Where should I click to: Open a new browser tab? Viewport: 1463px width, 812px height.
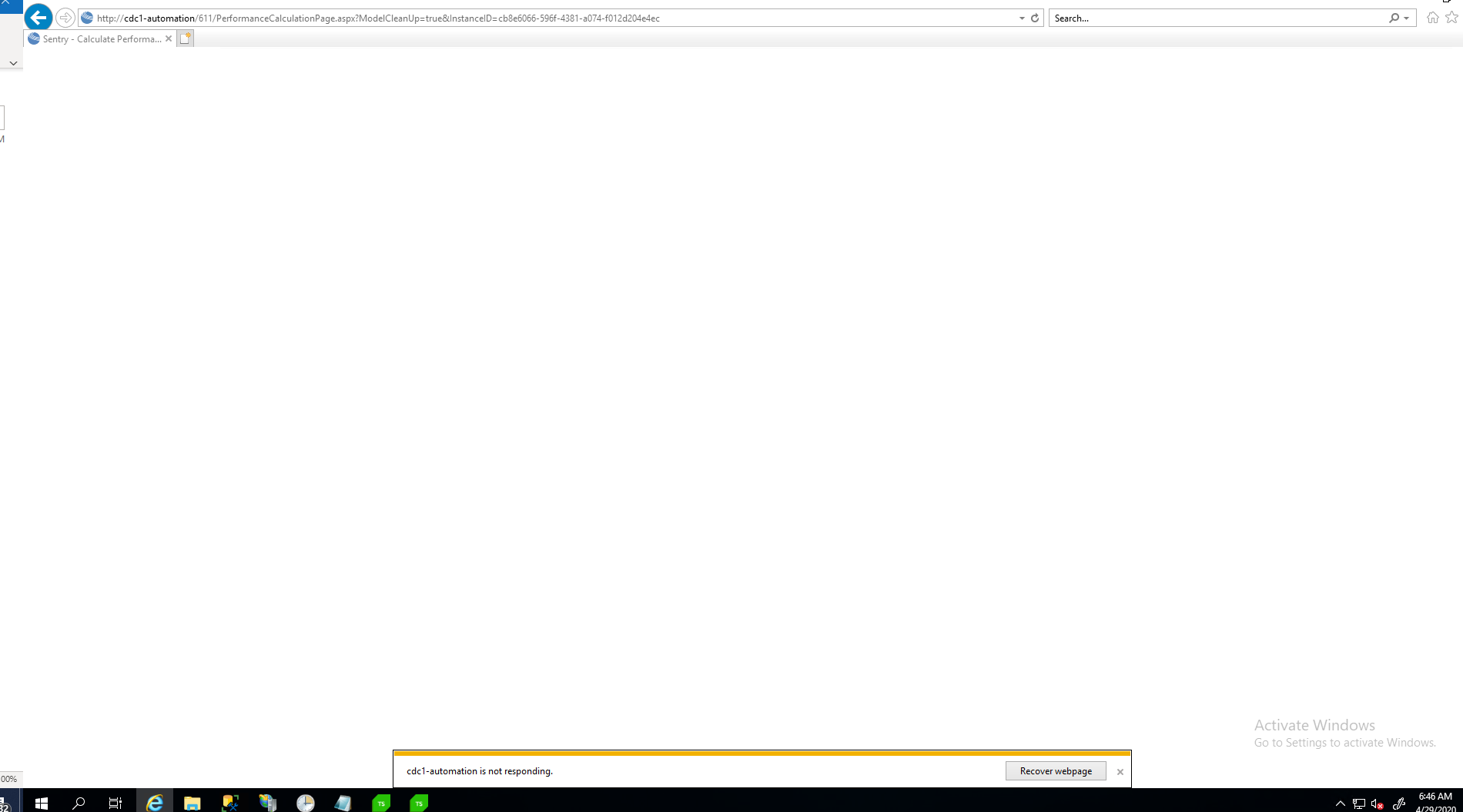[185, 38]
